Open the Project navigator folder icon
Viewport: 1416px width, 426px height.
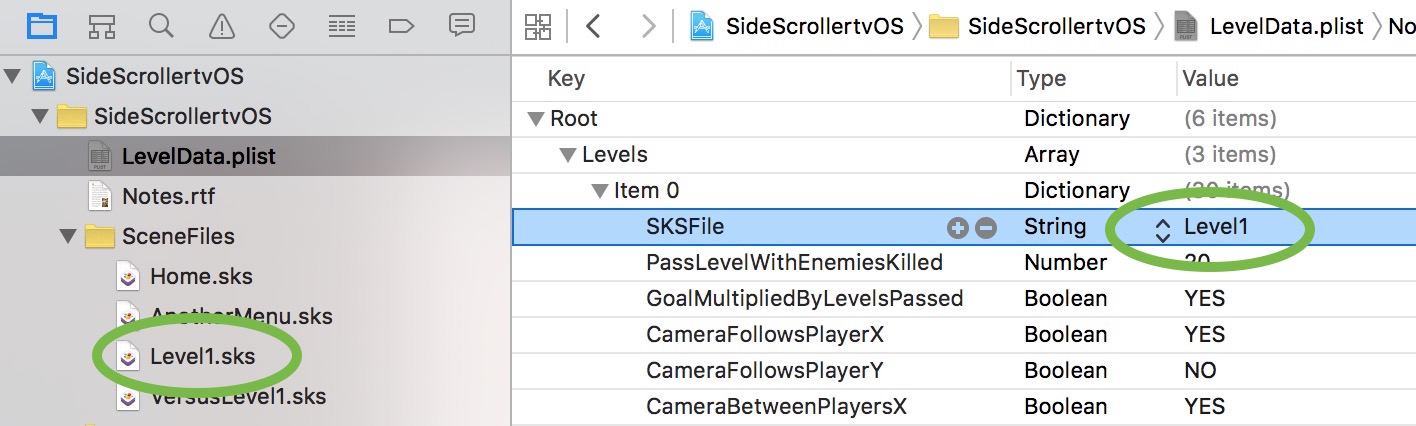tap(41, 26)
